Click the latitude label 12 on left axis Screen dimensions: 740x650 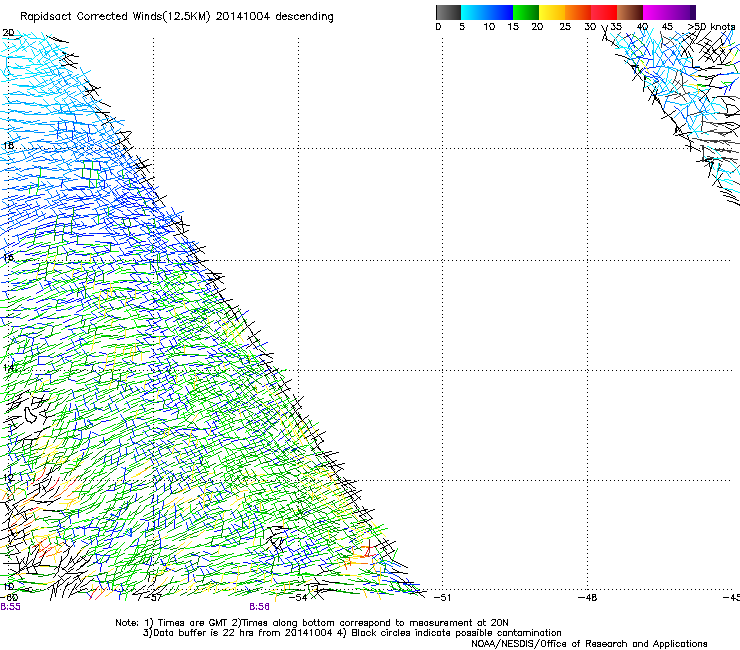(x=8, y=478)
